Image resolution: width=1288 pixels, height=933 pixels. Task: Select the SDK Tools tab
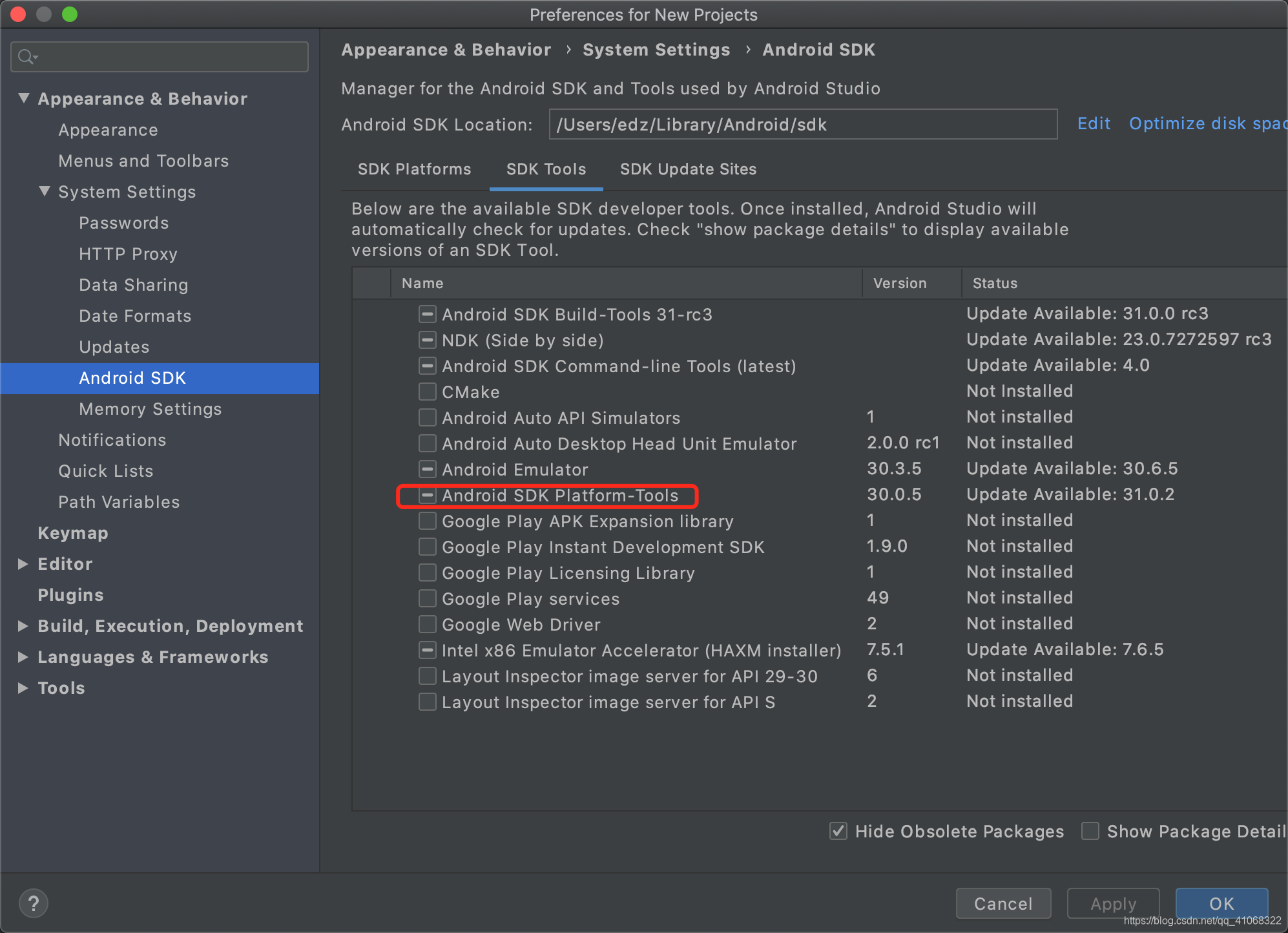pos(546,169)
